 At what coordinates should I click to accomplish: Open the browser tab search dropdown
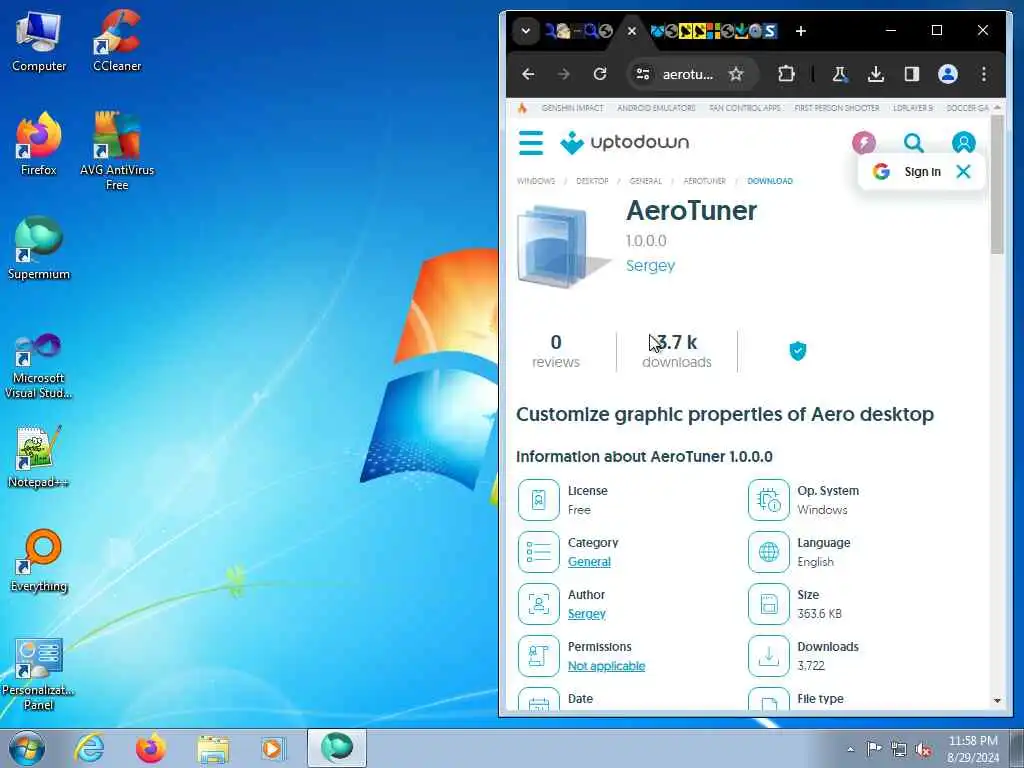tap(526, 31)
